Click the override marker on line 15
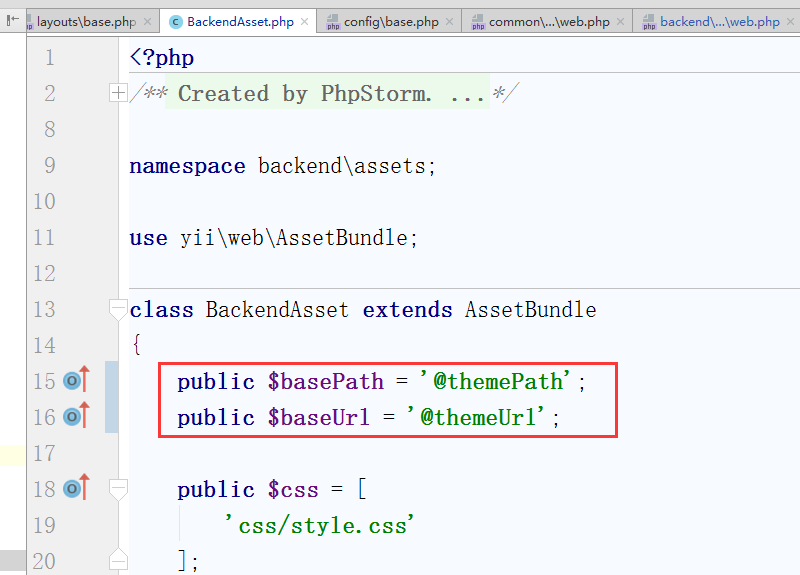This screenshot has width=800, height=575. [x=77, y=380]
